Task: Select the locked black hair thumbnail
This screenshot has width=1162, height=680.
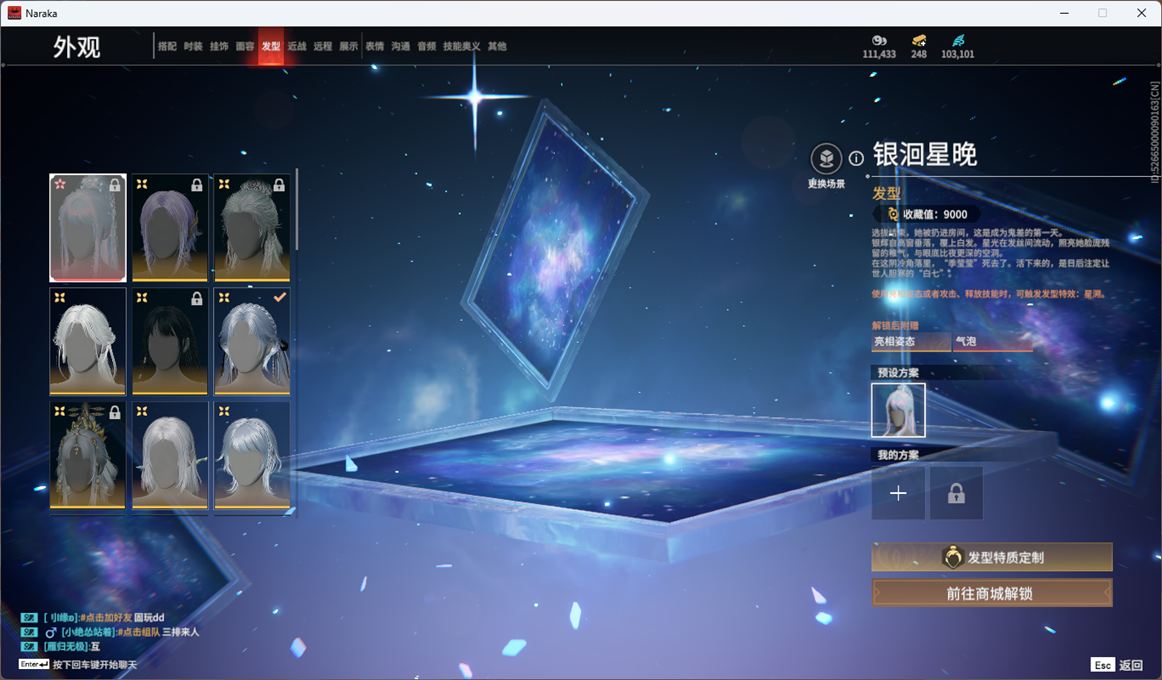Action: click(x=170, y=341)
